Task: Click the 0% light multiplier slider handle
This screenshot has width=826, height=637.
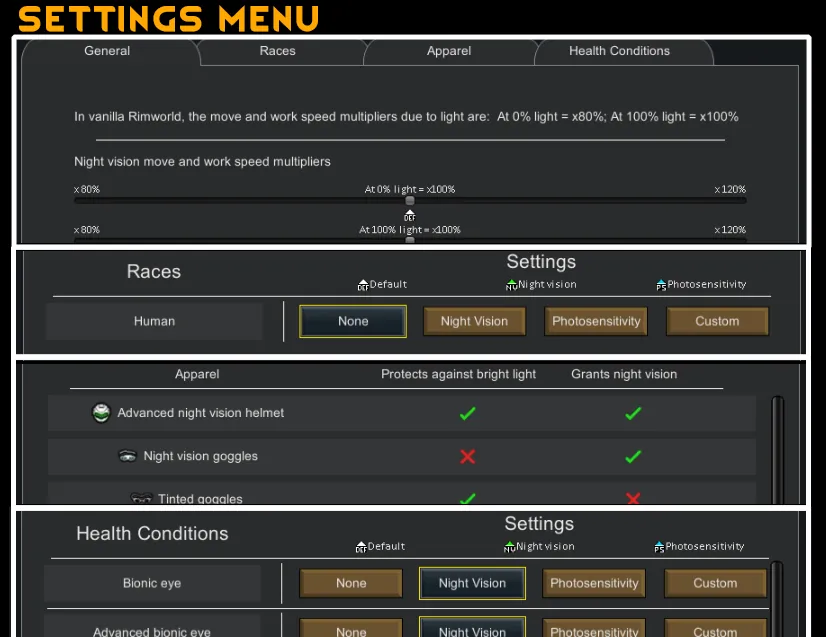Action: 409,201
